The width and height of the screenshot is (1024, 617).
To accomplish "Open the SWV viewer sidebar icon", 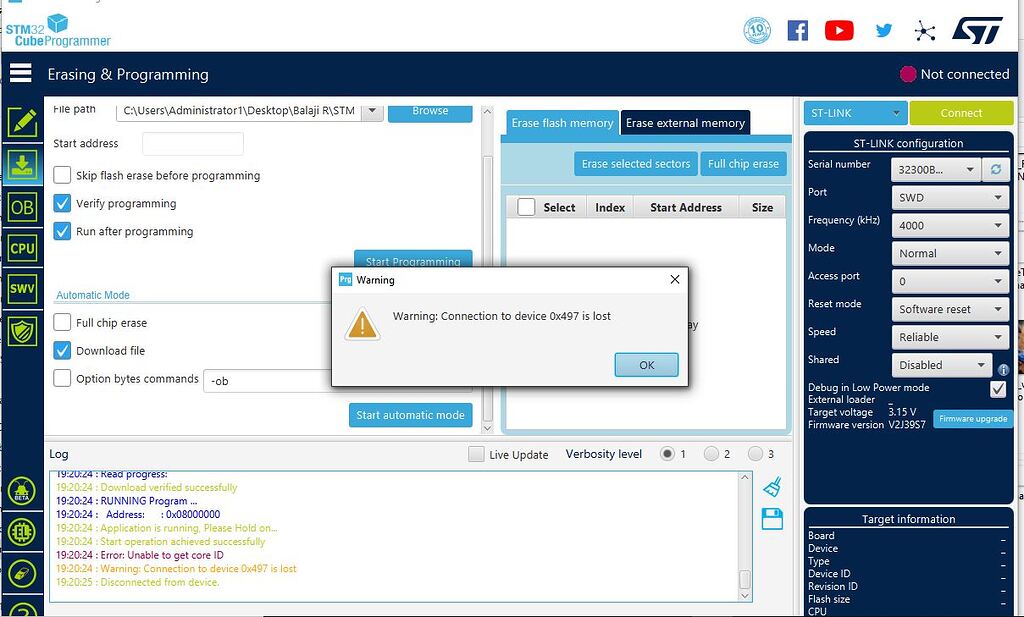I will pyautogui.click(x=22, y=289).
